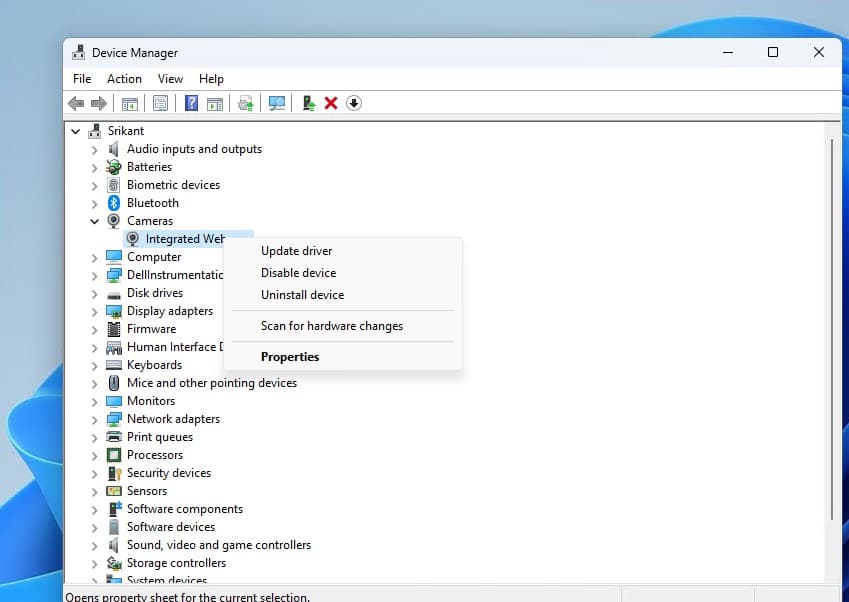
Task: Select Disable device in context menu
Action: (x=298, y=273)
